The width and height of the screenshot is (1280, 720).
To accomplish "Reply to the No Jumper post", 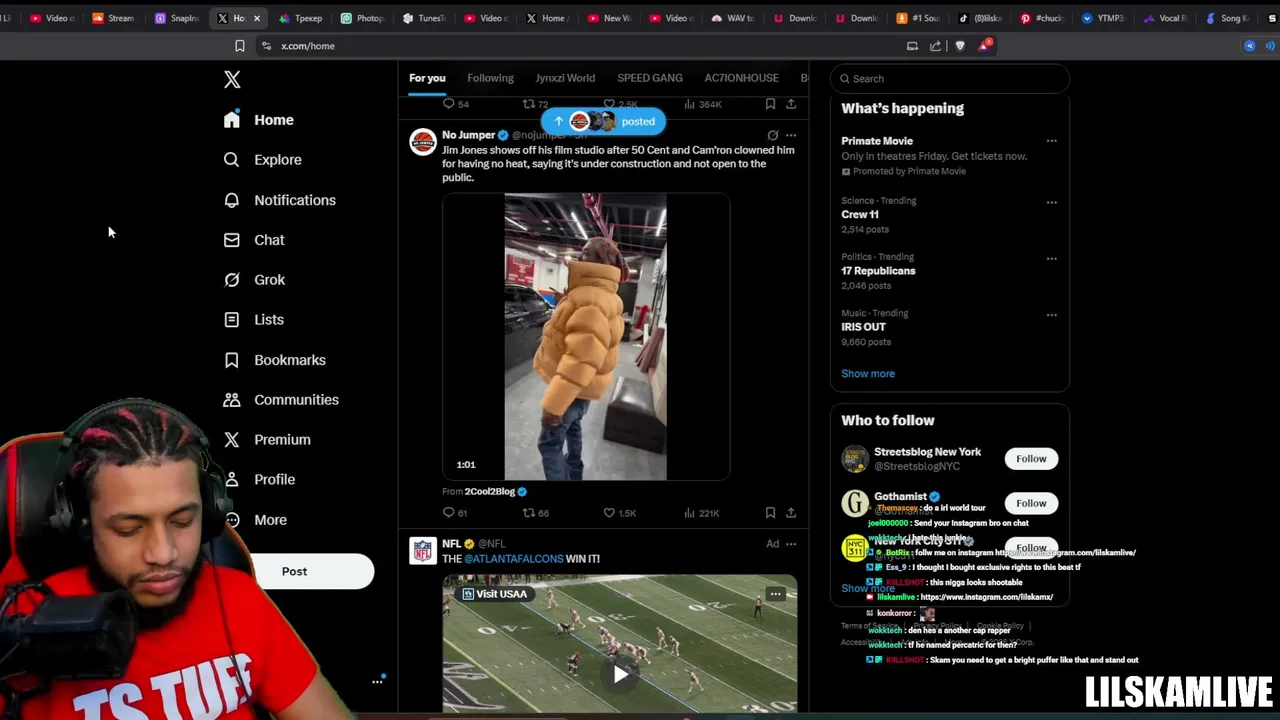I will coord(448,513).
